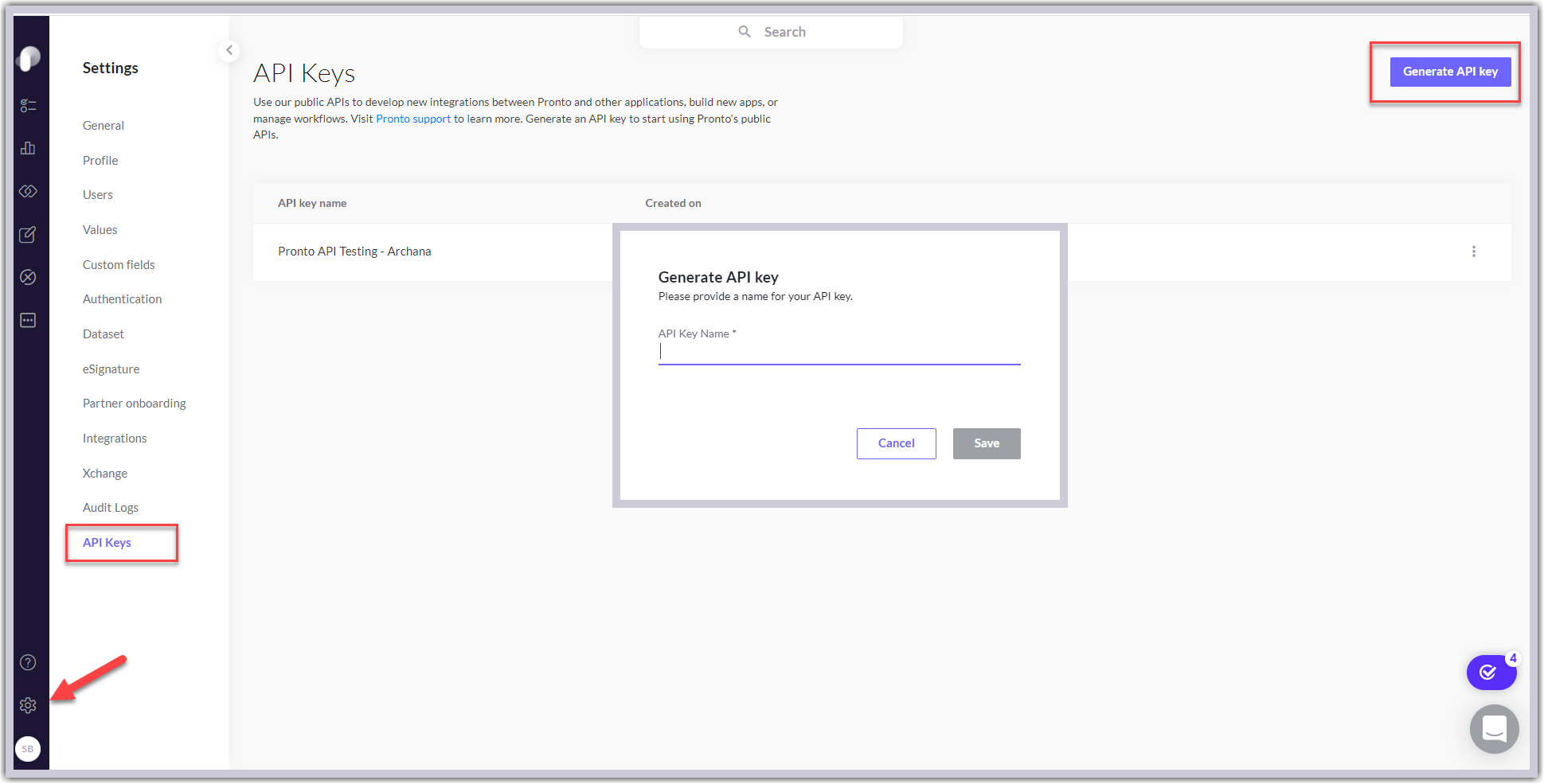Open the edit document sidebar icon
Image resolution: width=1544 pixels, height=784 pixels.
pos(28,234)
